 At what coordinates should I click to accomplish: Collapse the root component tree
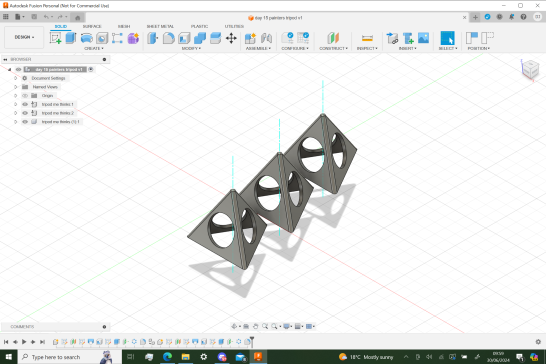coord(9,69)
